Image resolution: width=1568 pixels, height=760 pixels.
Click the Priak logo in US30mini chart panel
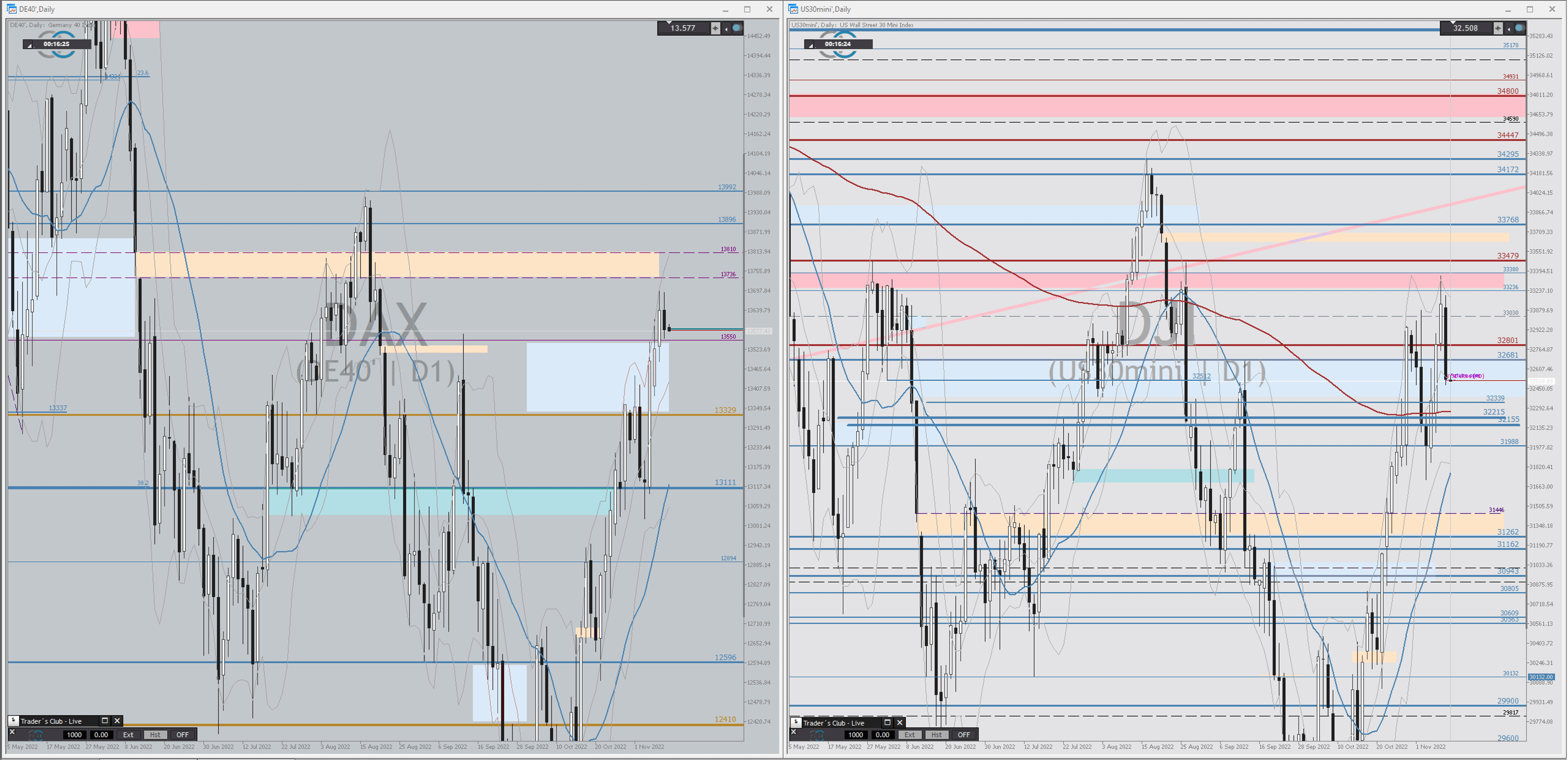(x=817, y=735)
